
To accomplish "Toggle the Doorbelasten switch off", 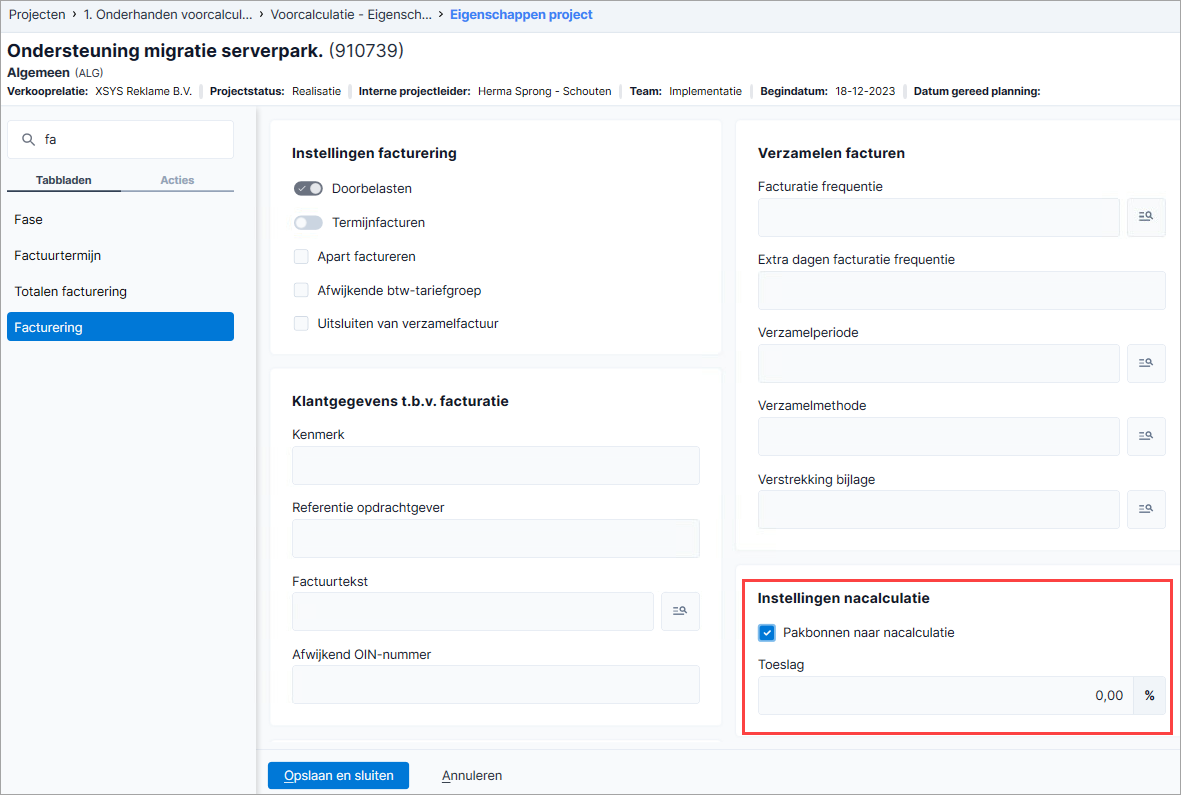I will 308,188.
